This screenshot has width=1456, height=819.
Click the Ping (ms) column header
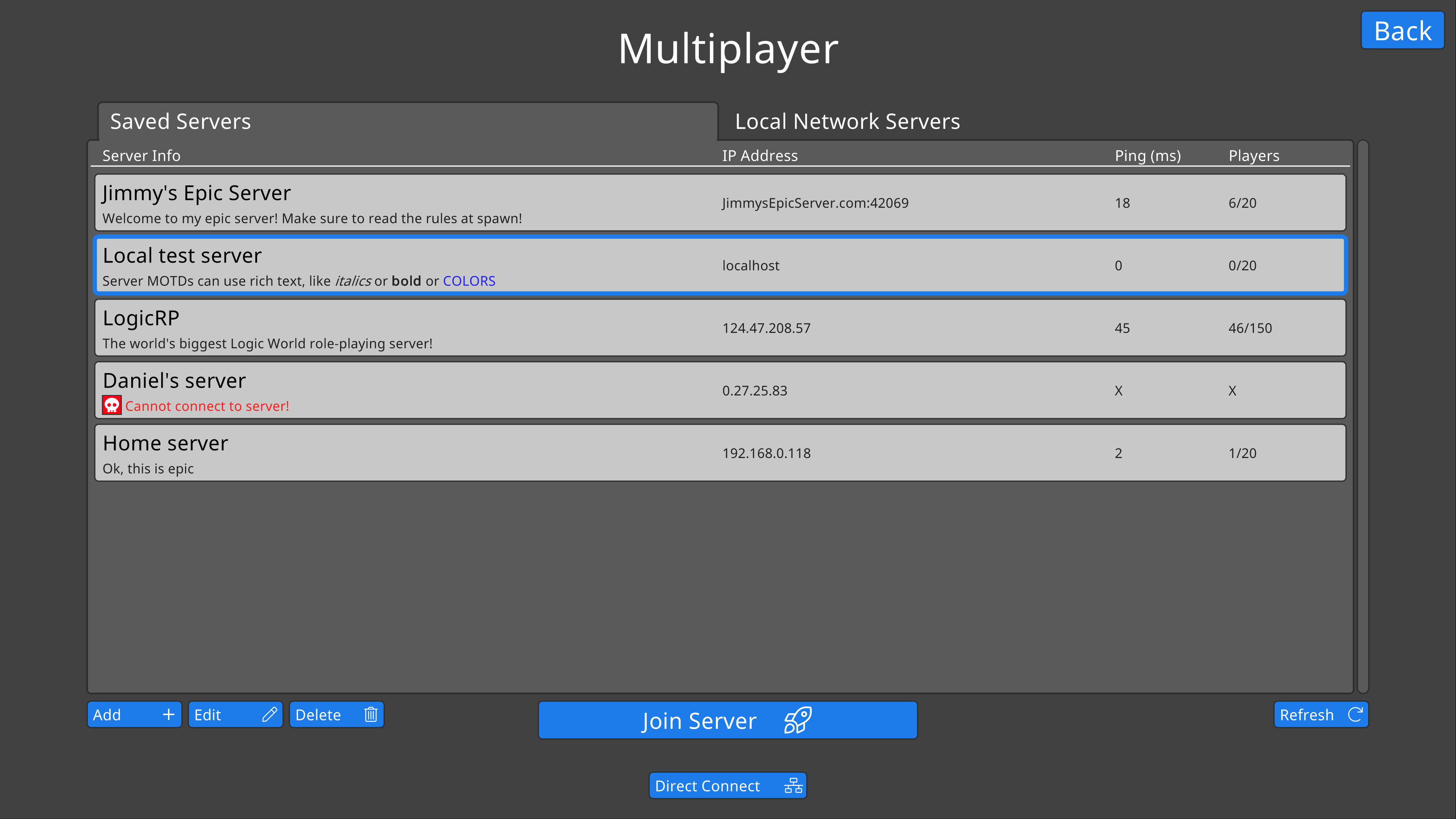click(x=1147, y=155)
